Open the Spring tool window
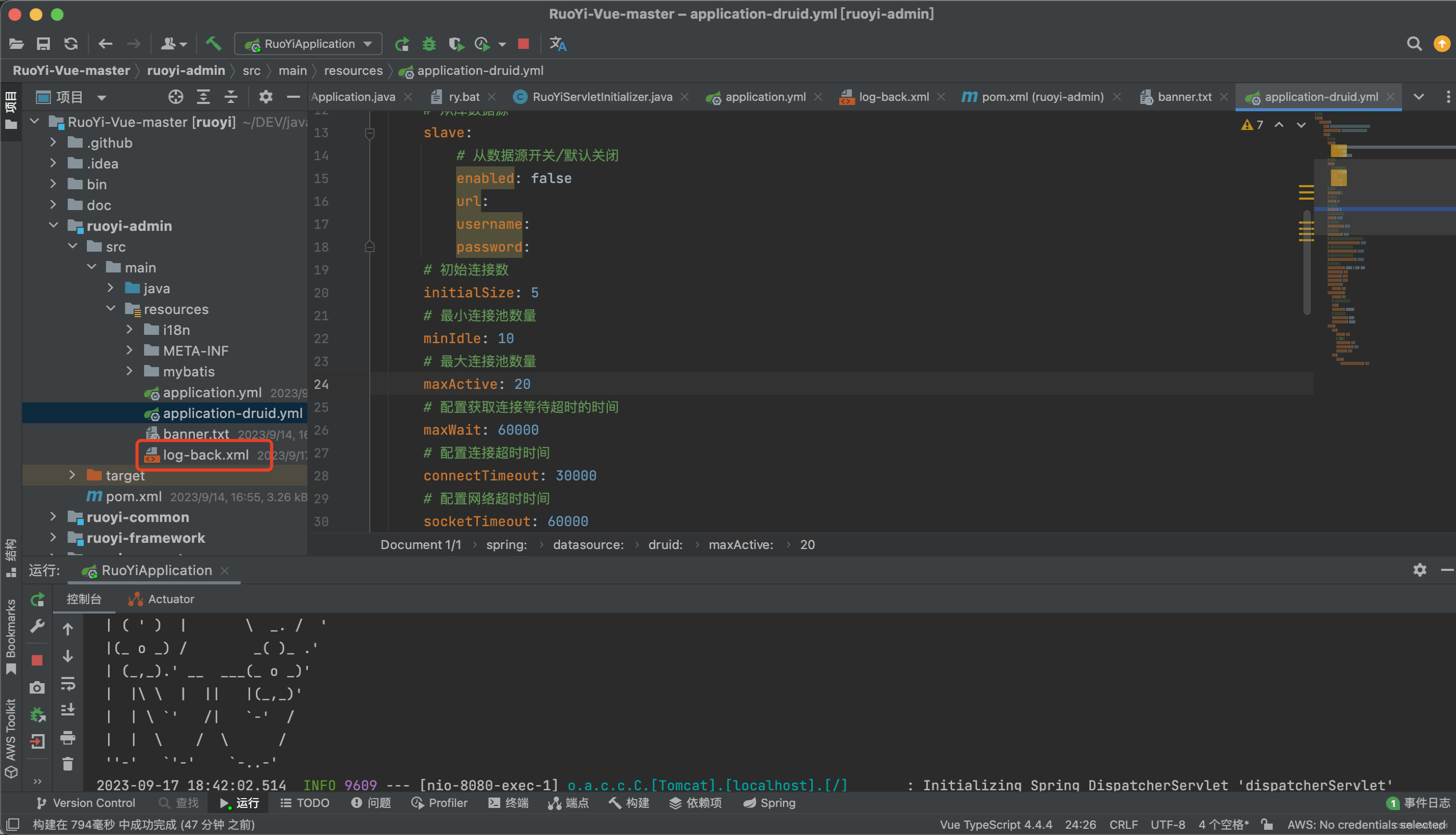1456x835 pixels. pyautogui.click(x=770, y=803)
